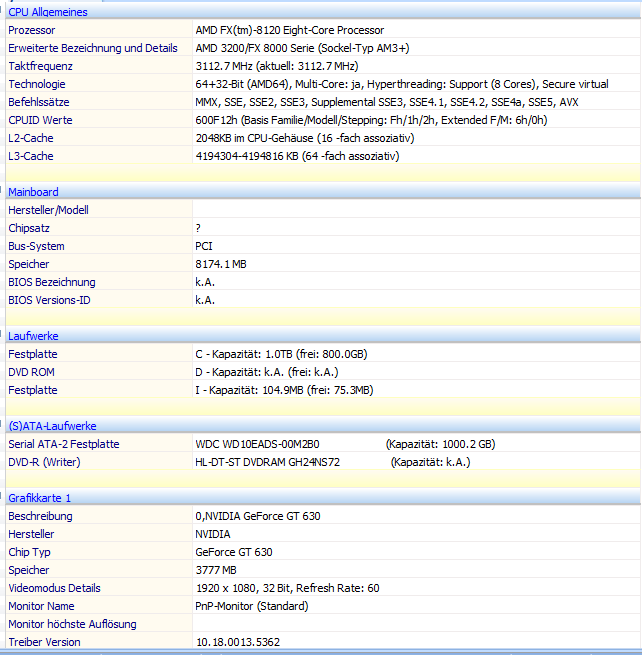Select the NVIDIA manufacturer value
Image resolution: width=642 pixels, height=655 pixels.
click(x=213, y=534)
